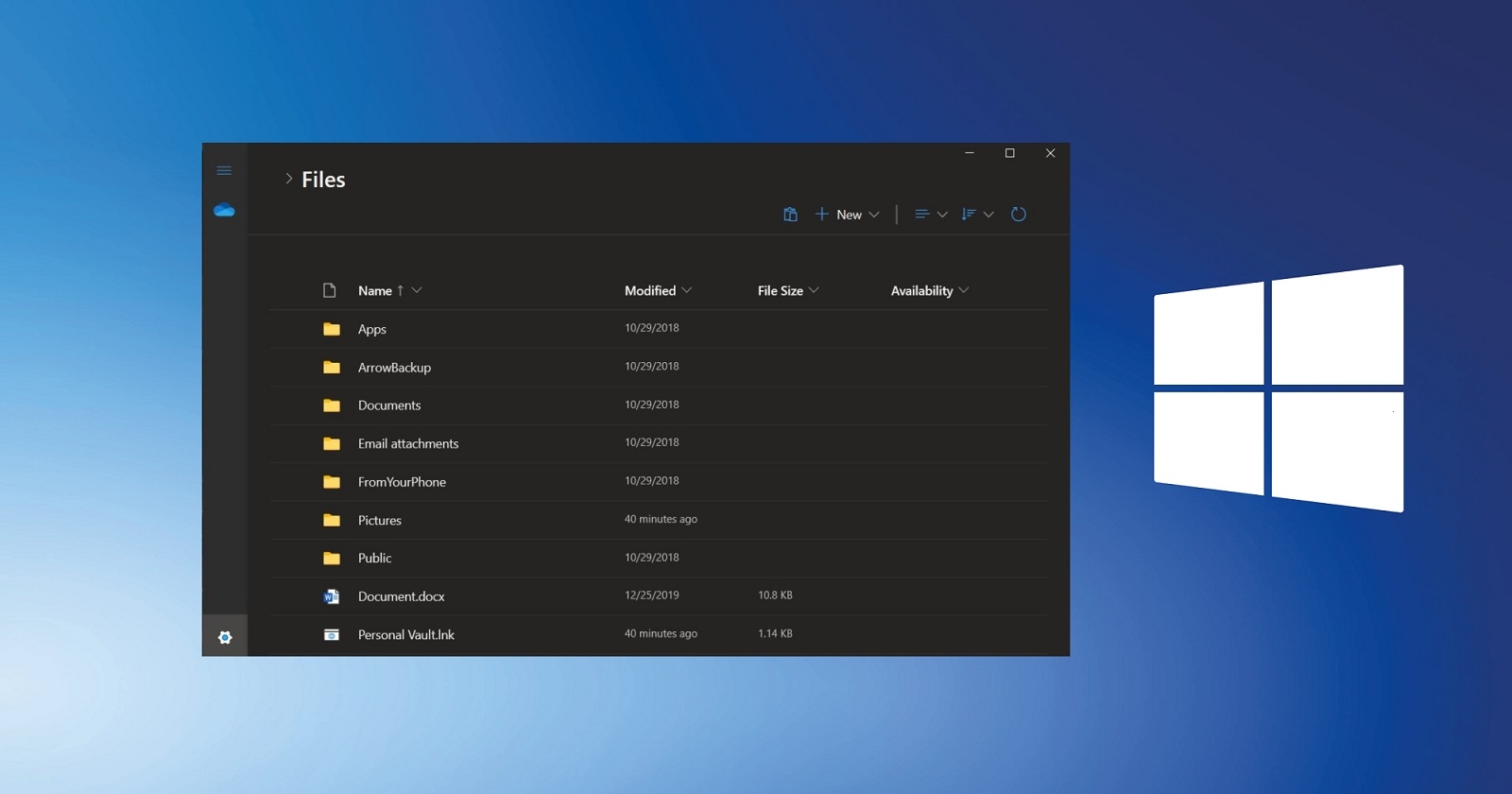Select the Email attachments folder
Viewport: 1512px width, 794px height.
tap(407, 443)
